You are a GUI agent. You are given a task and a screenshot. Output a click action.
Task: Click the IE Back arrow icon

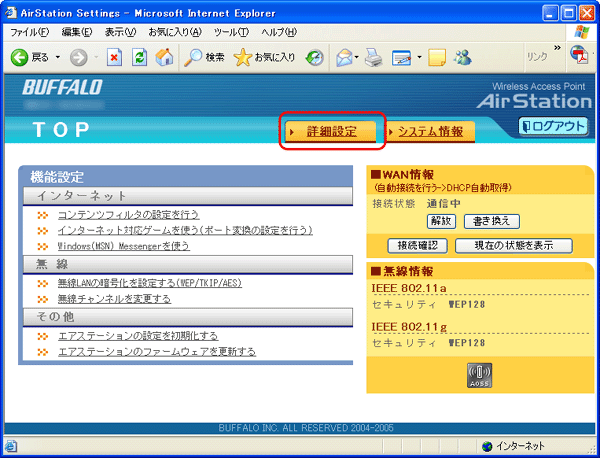click(19, 58)
